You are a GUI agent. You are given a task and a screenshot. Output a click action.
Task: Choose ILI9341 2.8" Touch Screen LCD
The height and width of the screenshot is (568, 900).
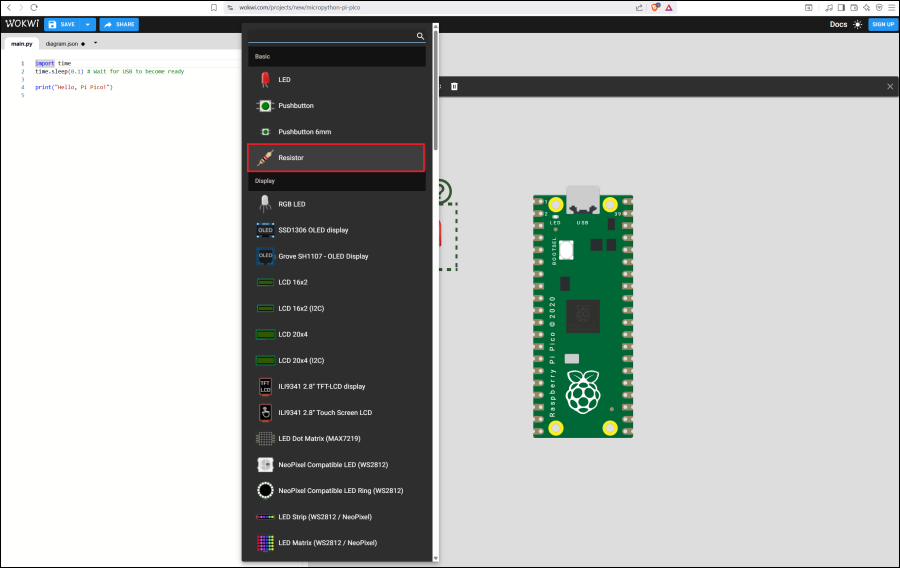pyautogui.click(x=336, y=413)
